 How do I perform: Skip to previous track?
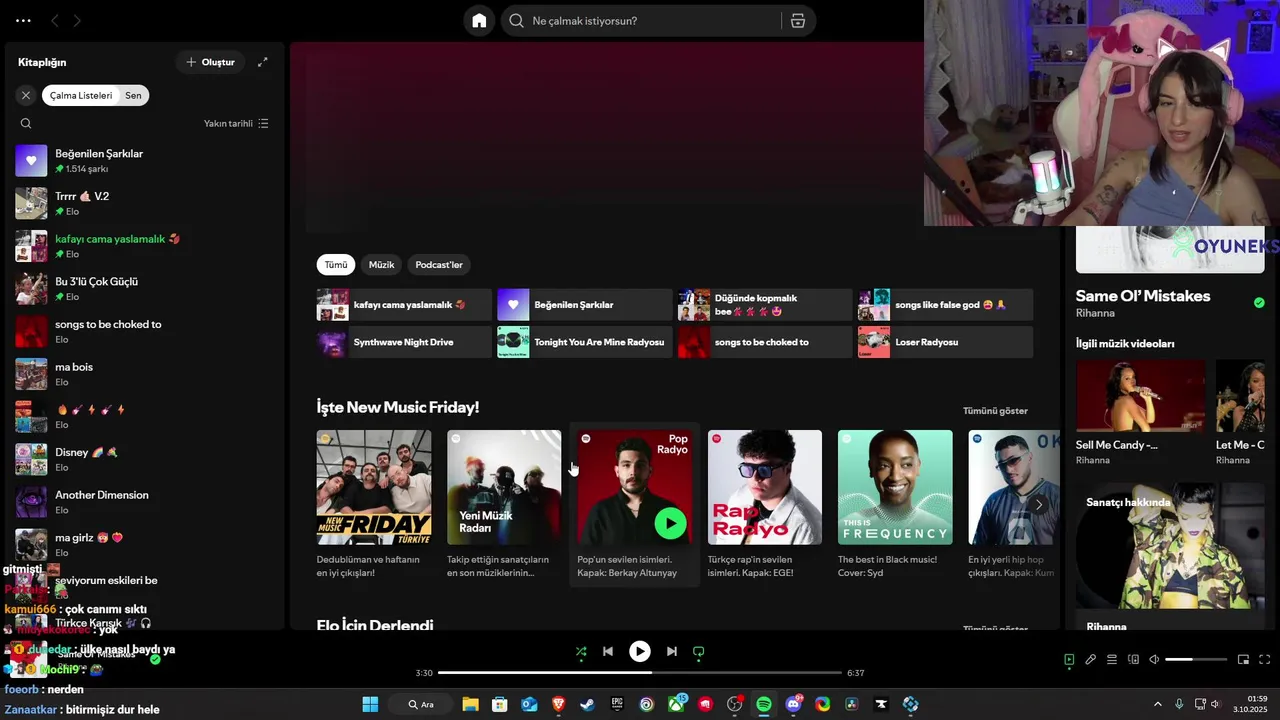click(607, 651)
